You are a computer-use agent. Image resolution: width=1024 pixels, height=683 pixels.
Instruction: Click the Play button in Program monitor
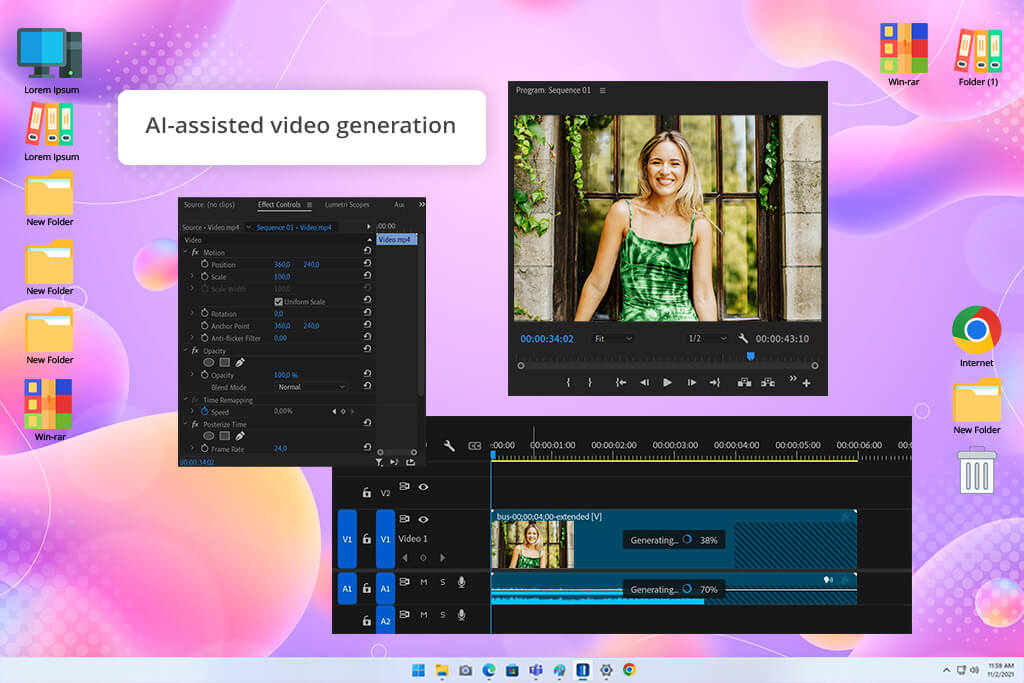tap(667, 382)
